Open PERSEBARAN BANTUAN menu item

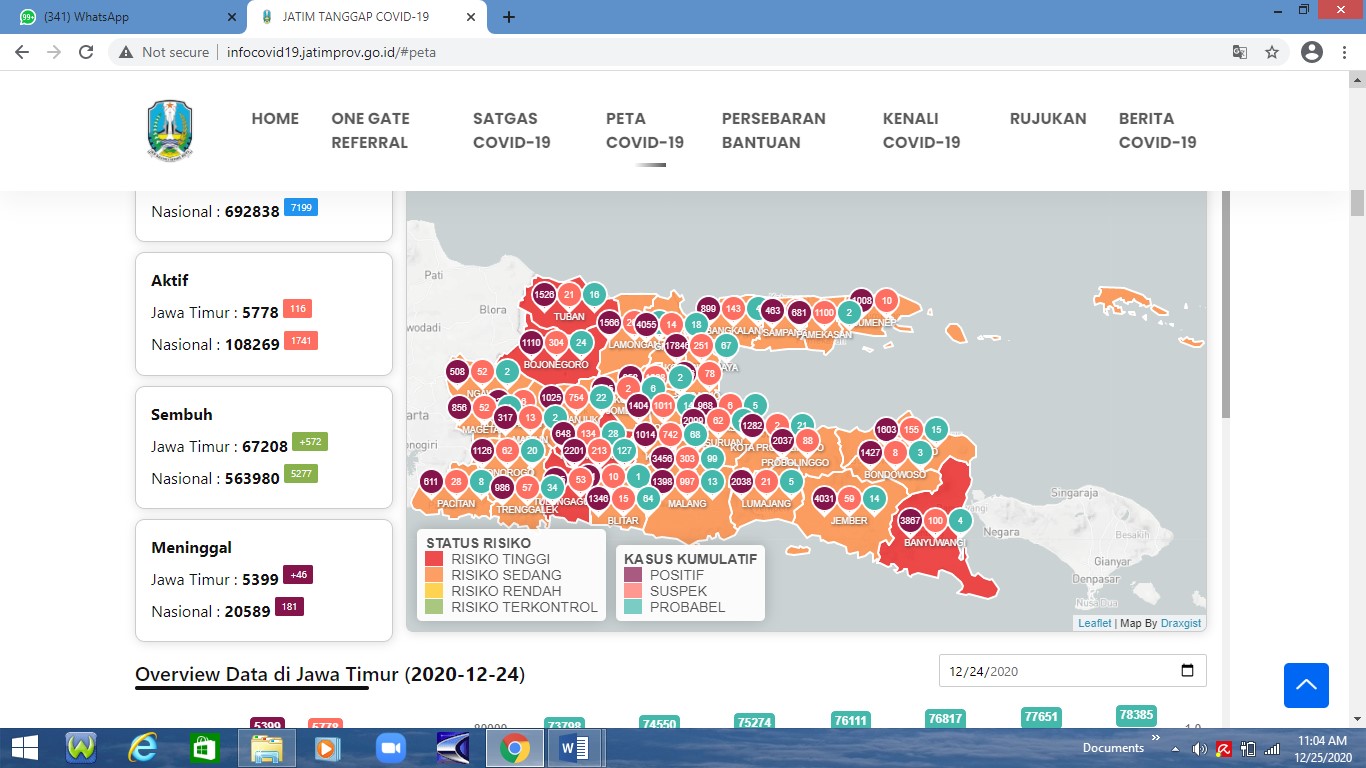(774, 130)
